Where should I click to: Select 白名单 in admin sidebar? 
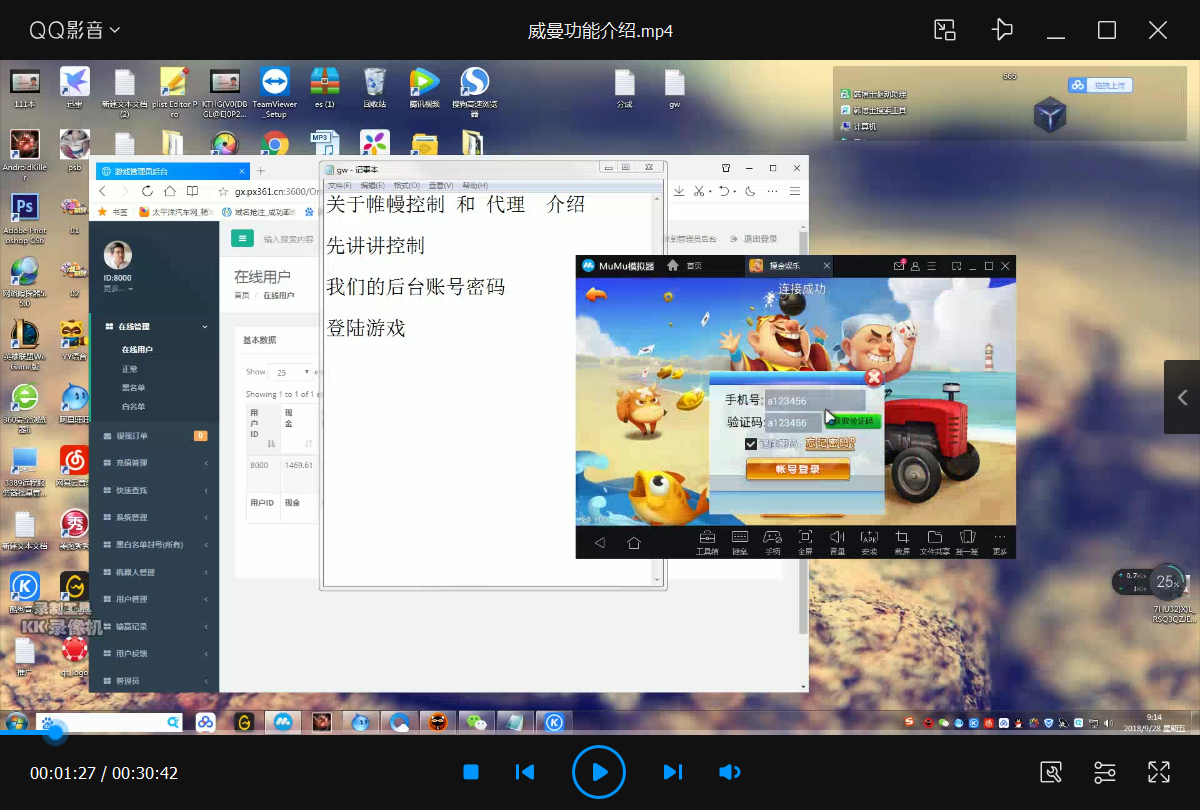(x=134, y=407)
